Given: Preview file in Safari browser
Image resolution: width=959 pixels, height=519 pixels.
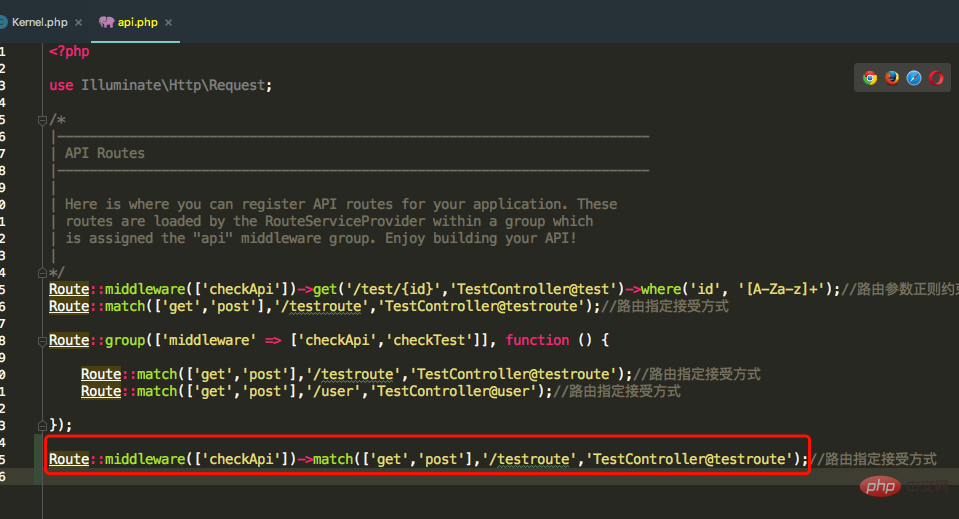Looking at the screenshot, I should [914, 78].
